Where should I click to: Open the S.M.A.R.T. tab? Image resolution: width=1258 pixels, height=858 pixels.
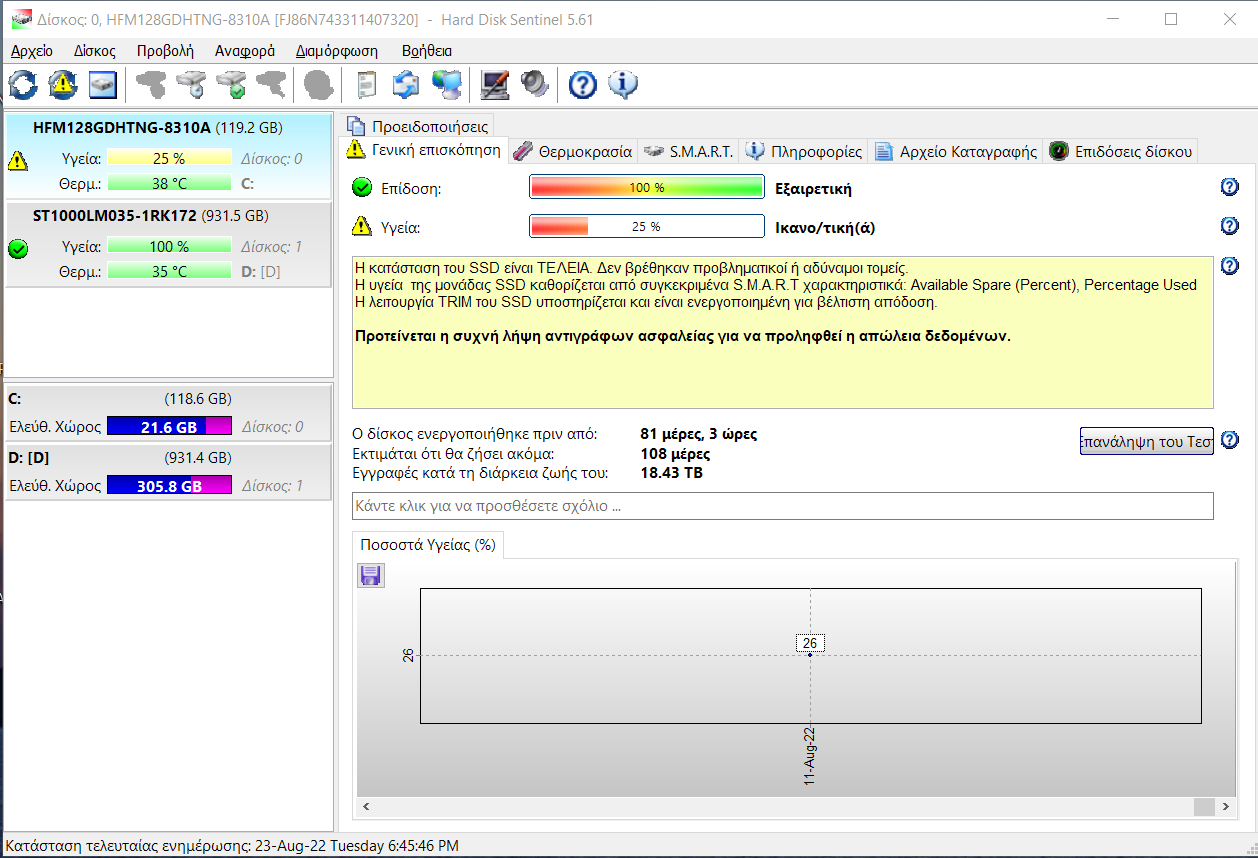pyautogui.click(x=689, y=152)
